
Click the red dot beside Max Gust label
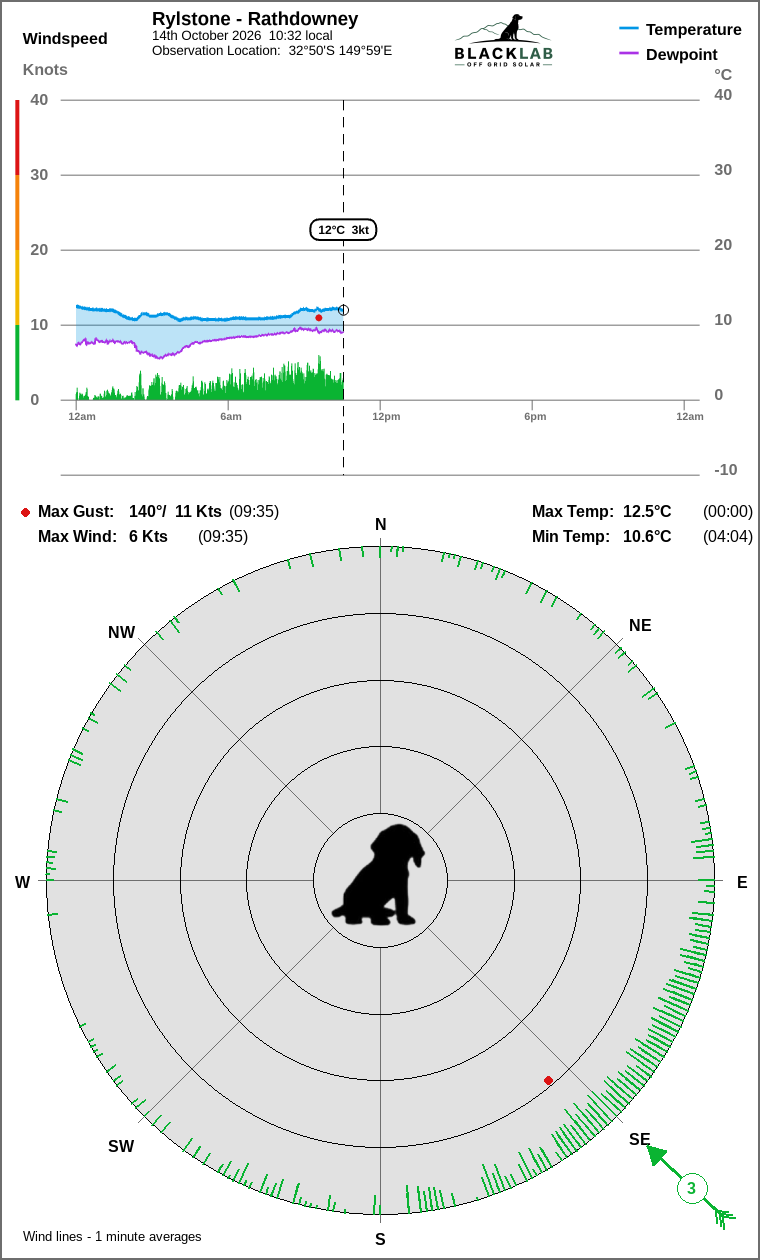tap(25, 512)
